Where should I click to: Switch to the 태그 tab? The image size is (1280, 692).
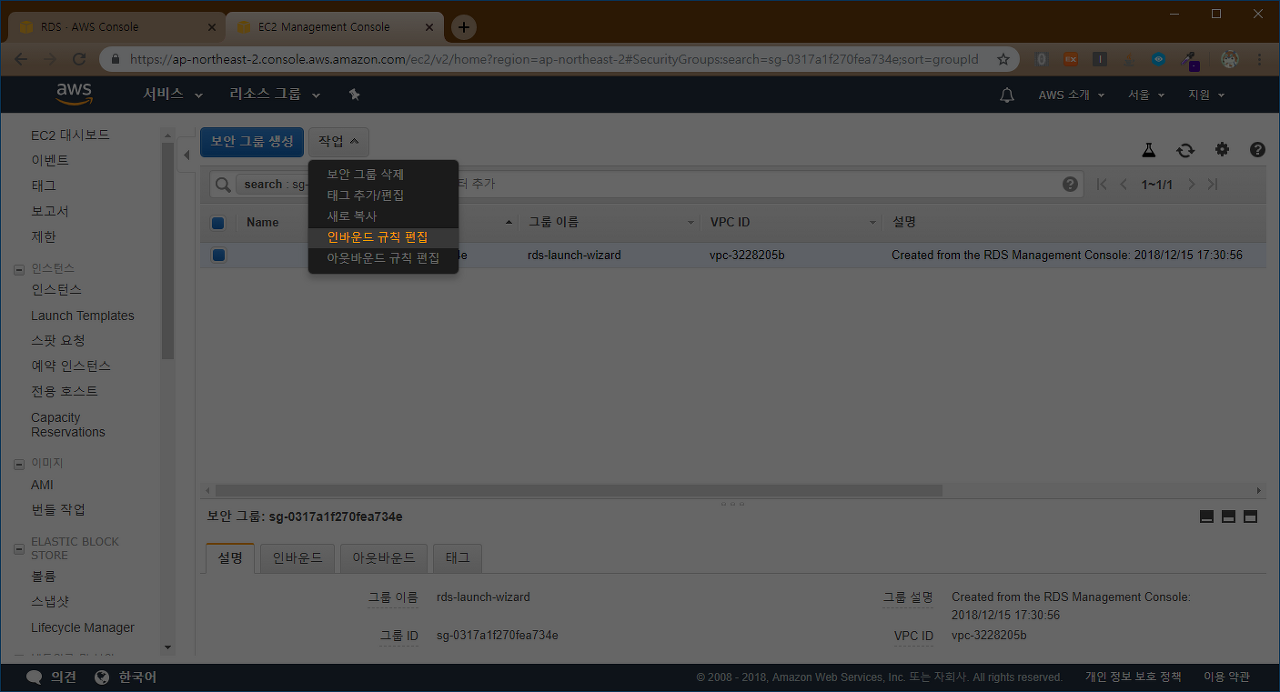(x=457, y=558)
